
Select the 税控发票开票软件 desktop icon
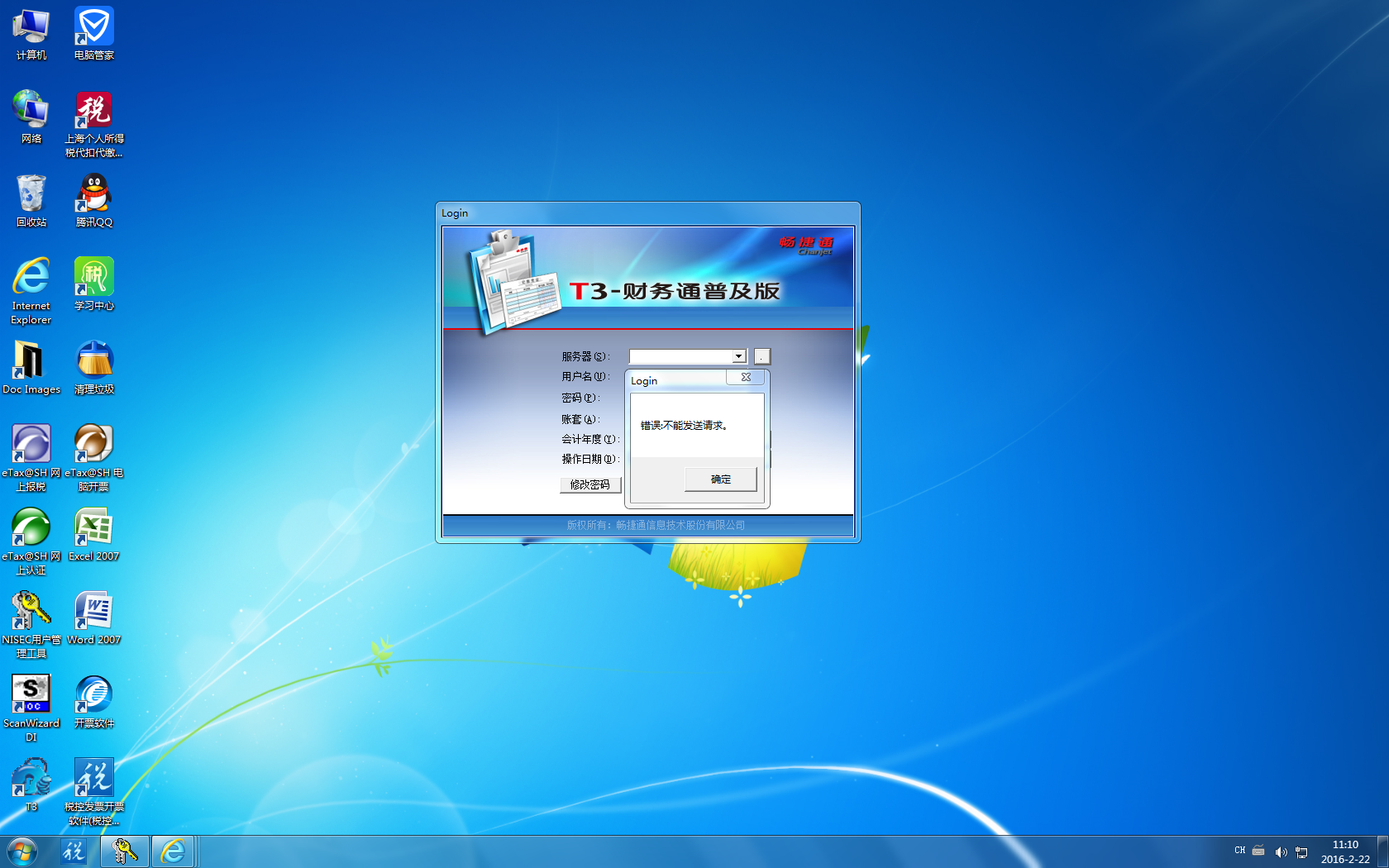coord(94,792)
